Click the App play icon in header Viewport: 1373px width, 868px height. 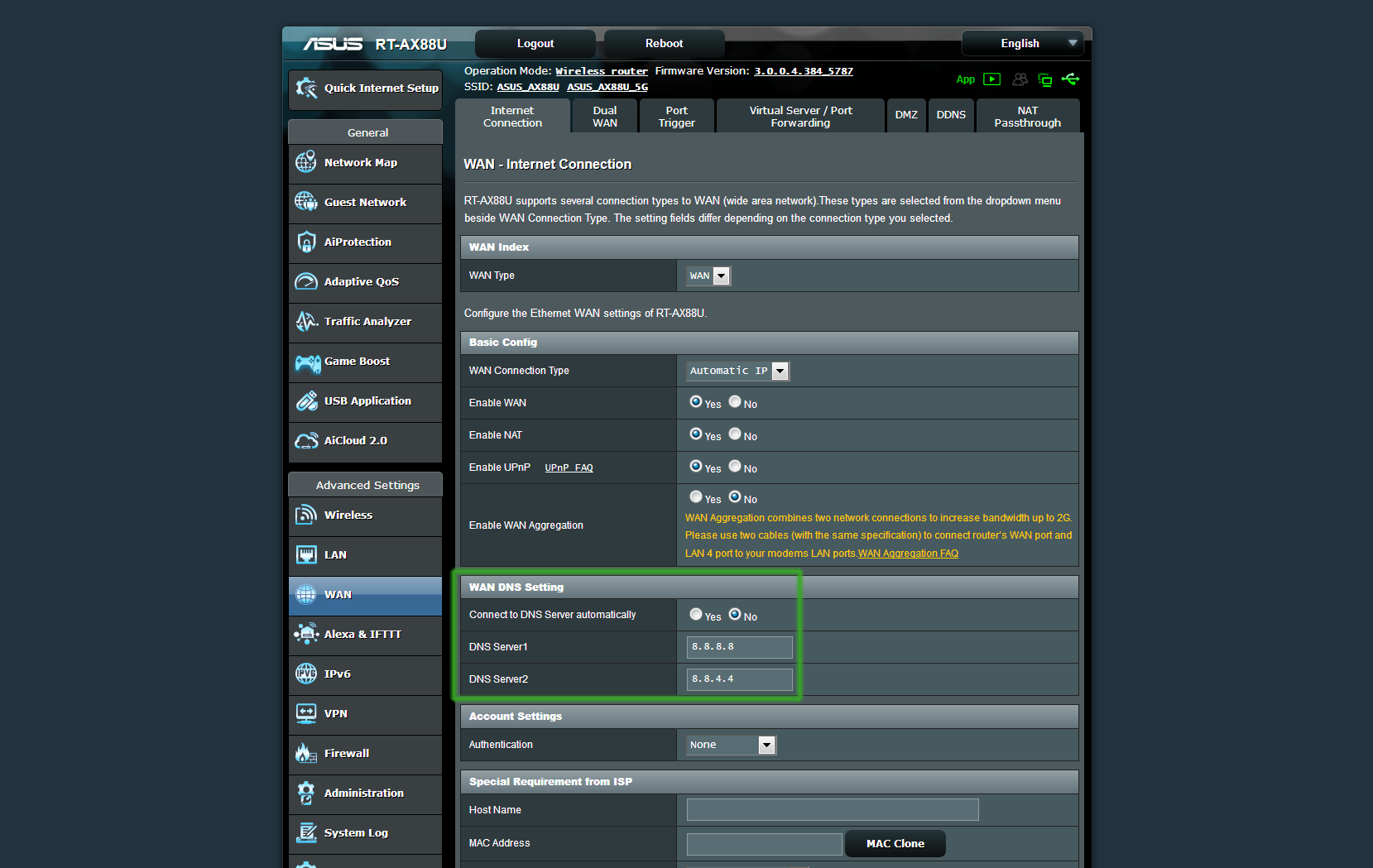(x=991, y=79)
